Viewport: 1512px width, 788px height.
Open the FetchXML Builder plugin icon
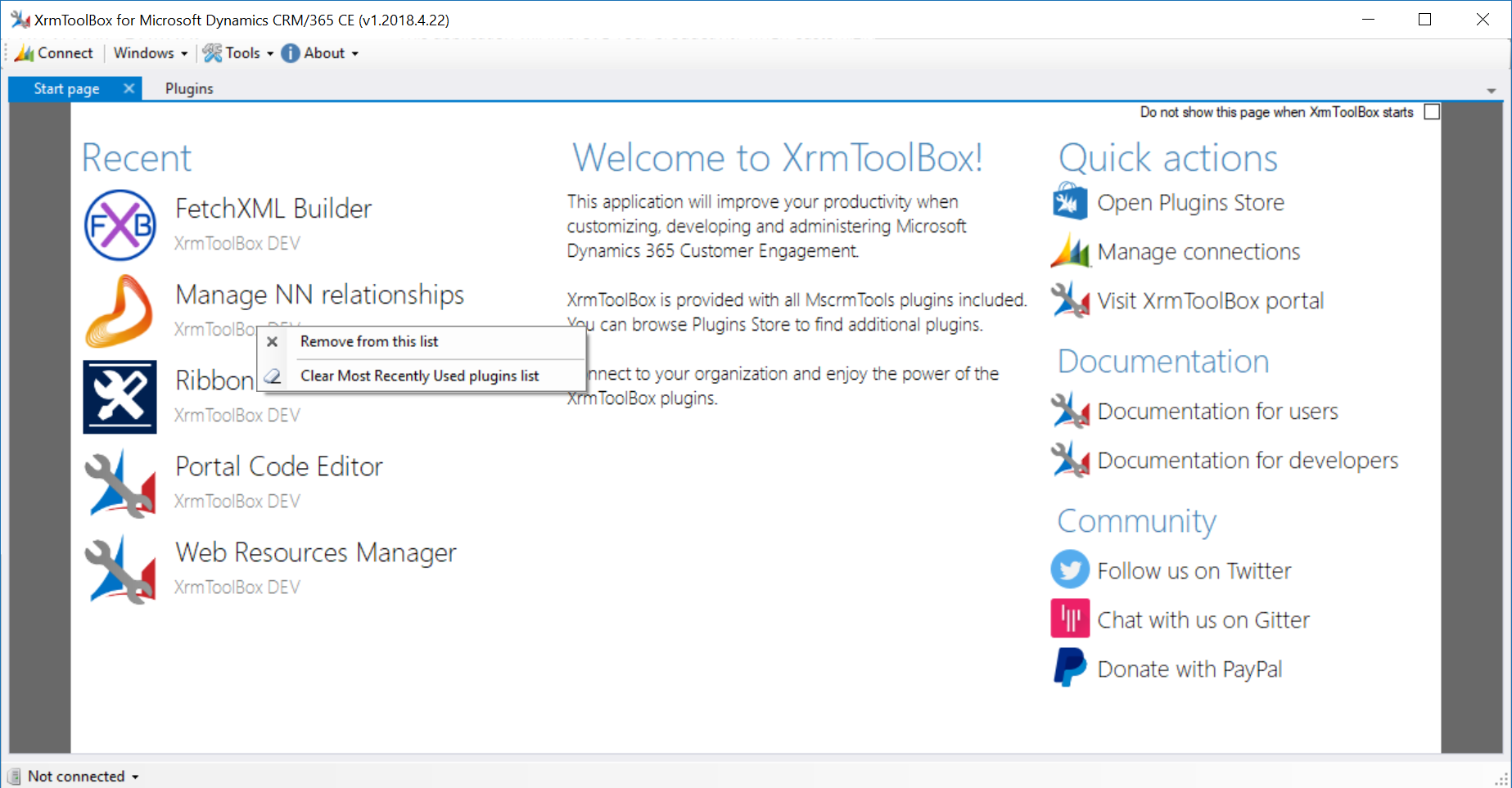click(120, 225)
